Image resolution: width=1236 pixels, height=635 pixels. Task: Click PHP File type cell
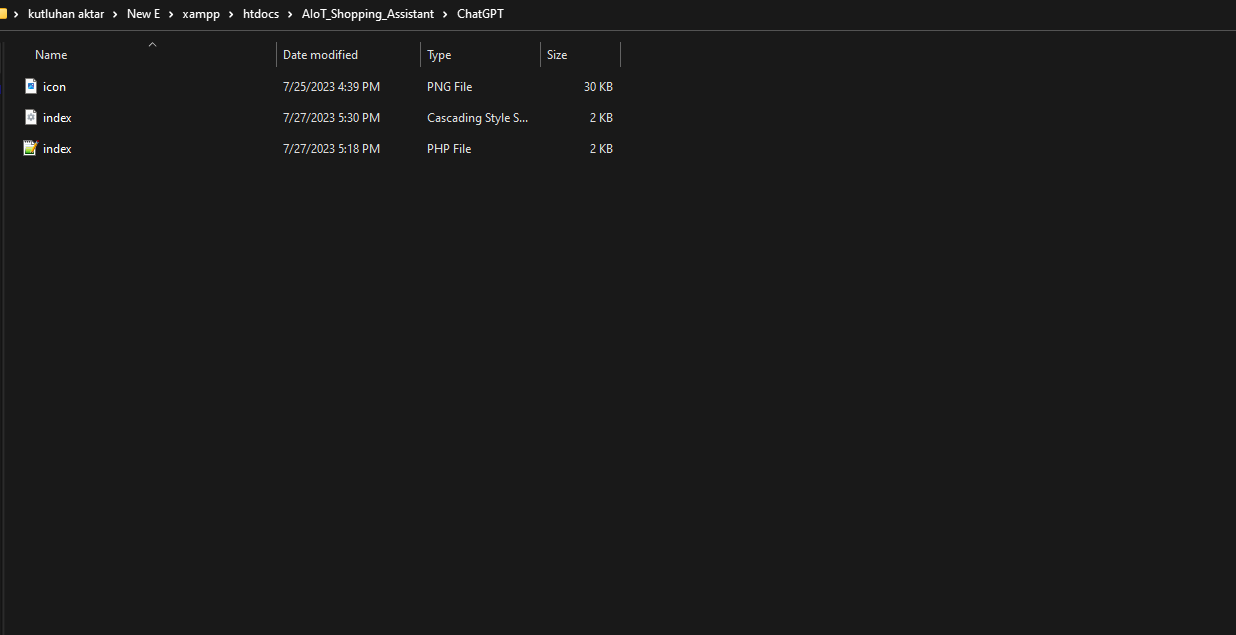point(449,149)
